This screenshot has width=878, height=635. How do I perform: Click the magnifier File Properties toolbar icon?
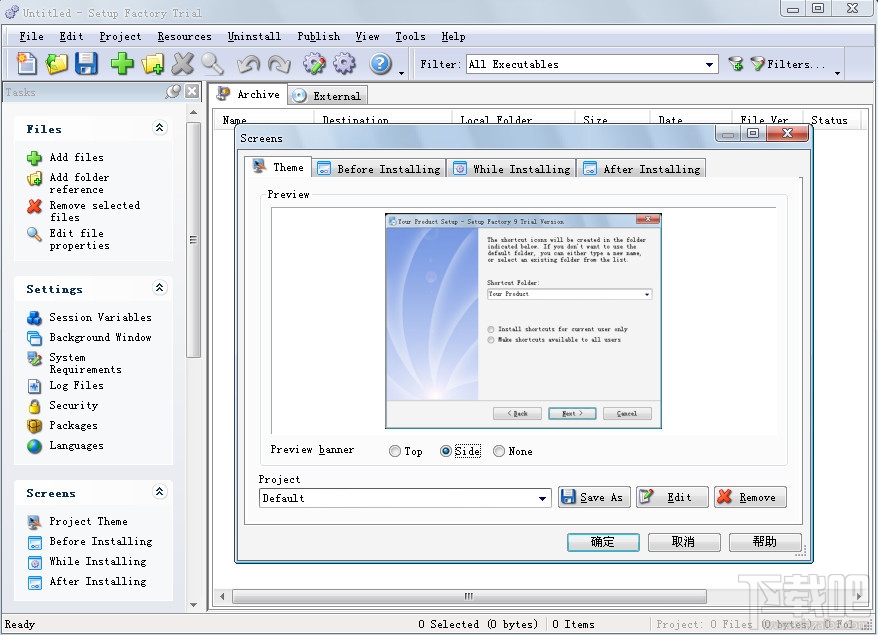[213, 63]
